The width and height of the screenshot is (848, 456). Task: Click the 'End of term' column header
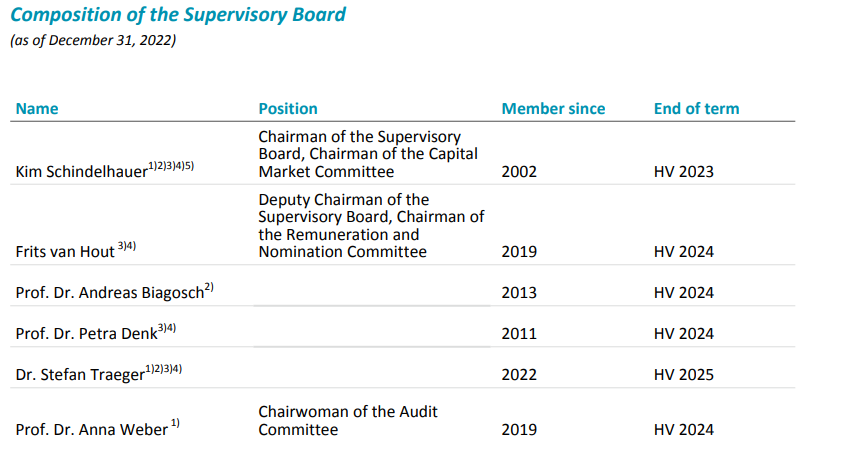point(697,108)
